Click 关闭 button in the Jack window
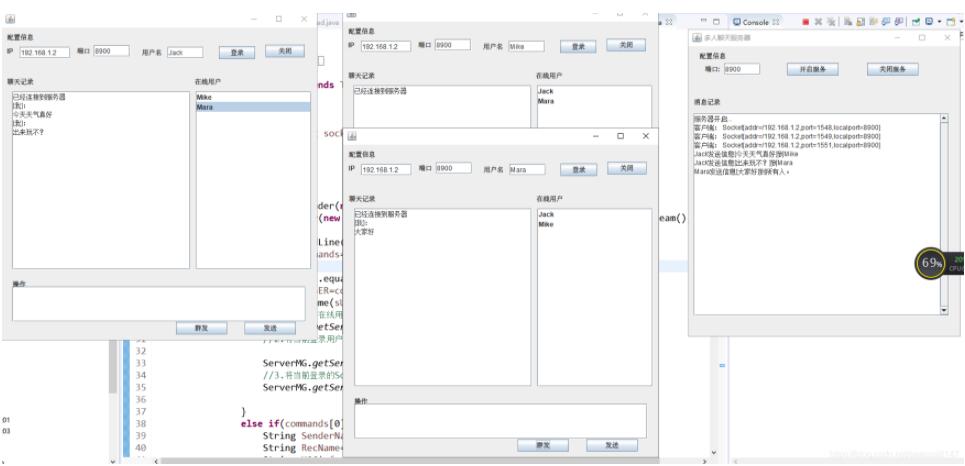 point(285,51)
